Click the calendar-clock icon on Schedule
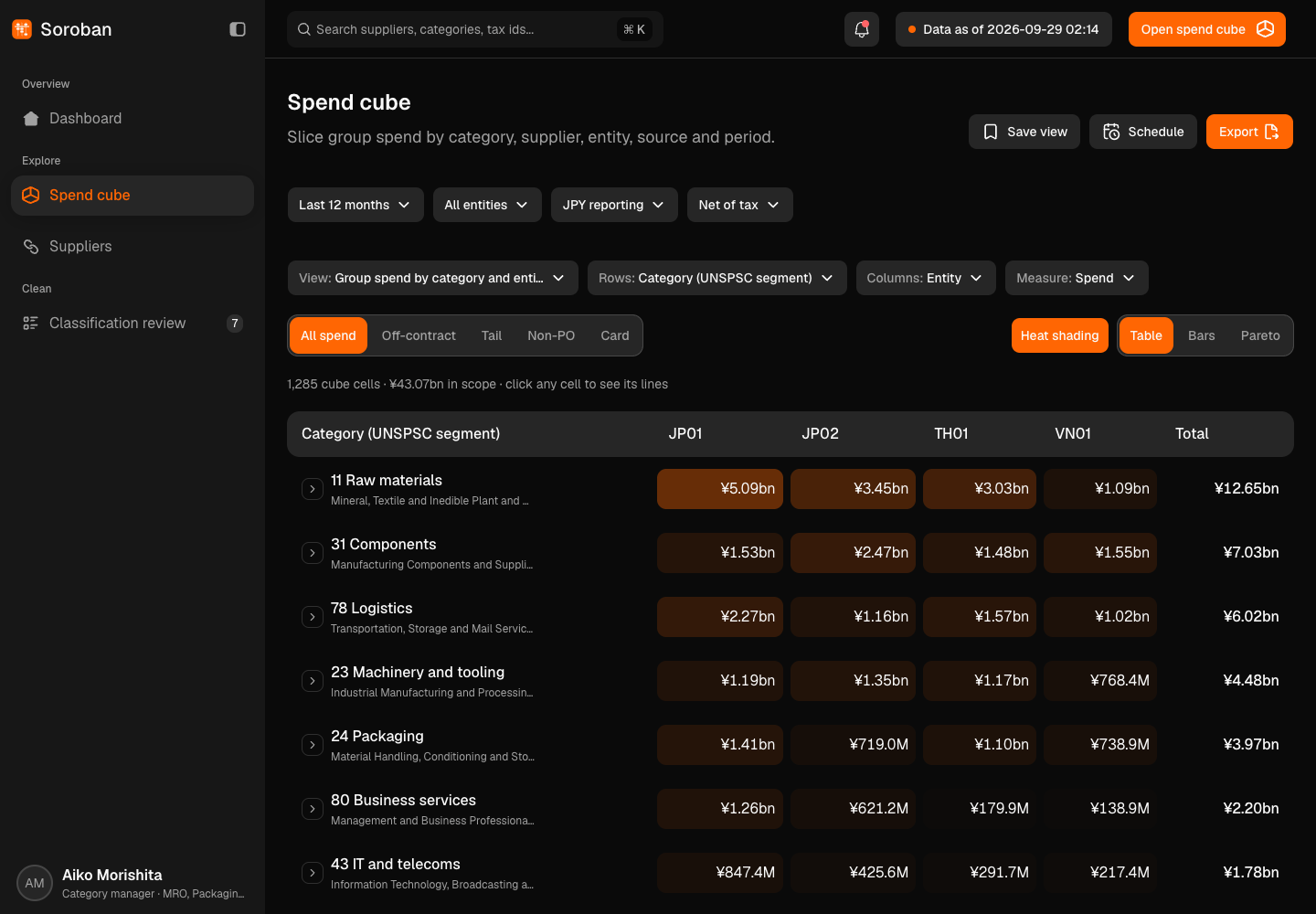 pos(1111,132)
